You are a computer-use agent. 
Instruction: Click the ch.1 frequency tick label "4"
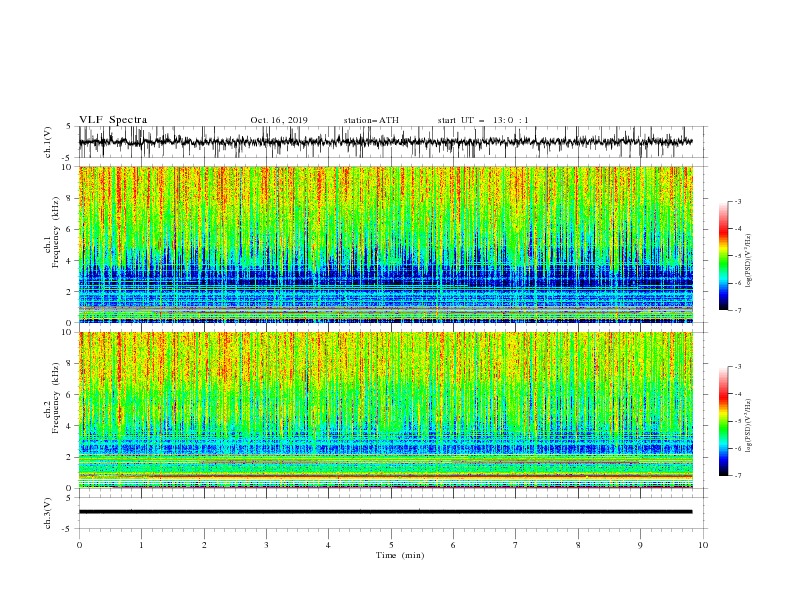click(71, 261)
